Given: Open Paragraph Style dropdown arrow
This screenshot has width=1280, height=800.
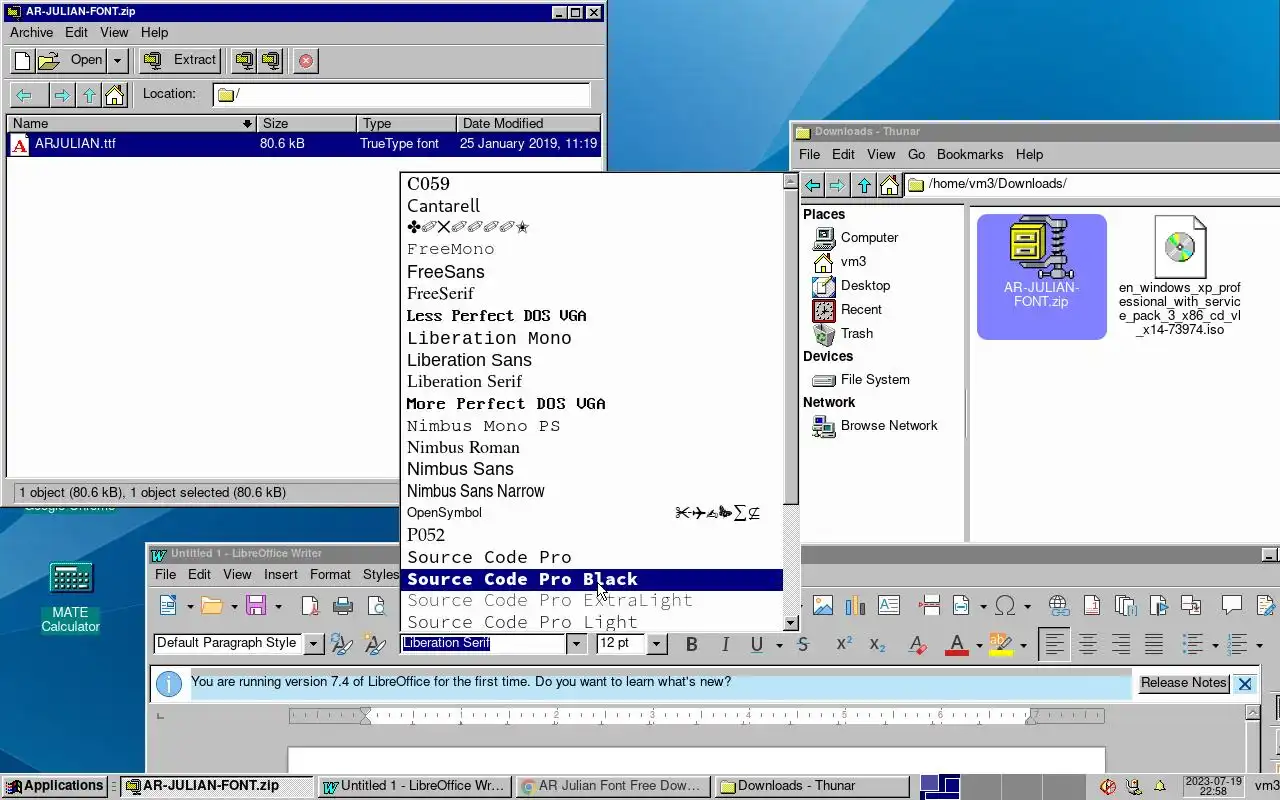Looking at the screenshot, I should (x=313, y=643).
